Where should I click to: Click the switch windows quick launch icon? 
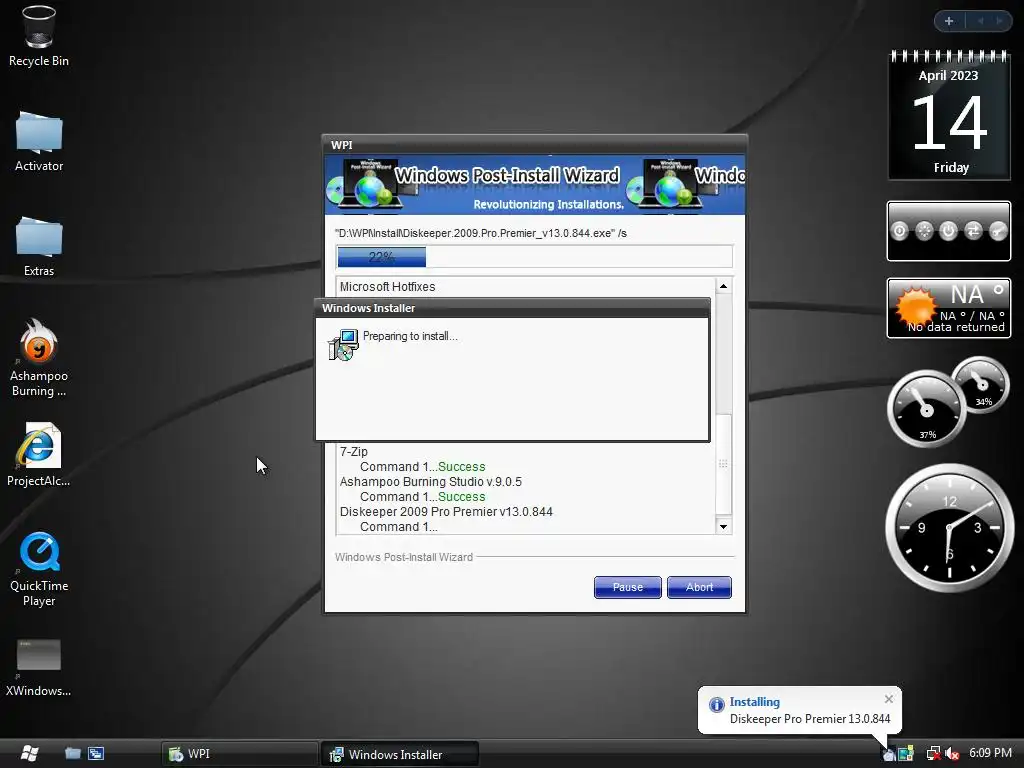click(x=96, y=754)
